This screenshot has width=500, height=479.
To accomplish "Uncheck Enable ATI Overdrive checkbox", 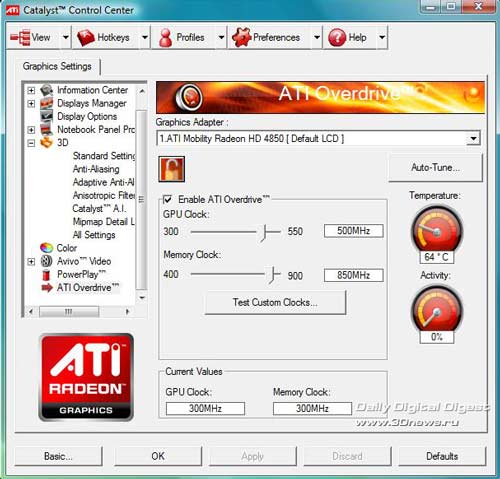I will tap(167, 199).
